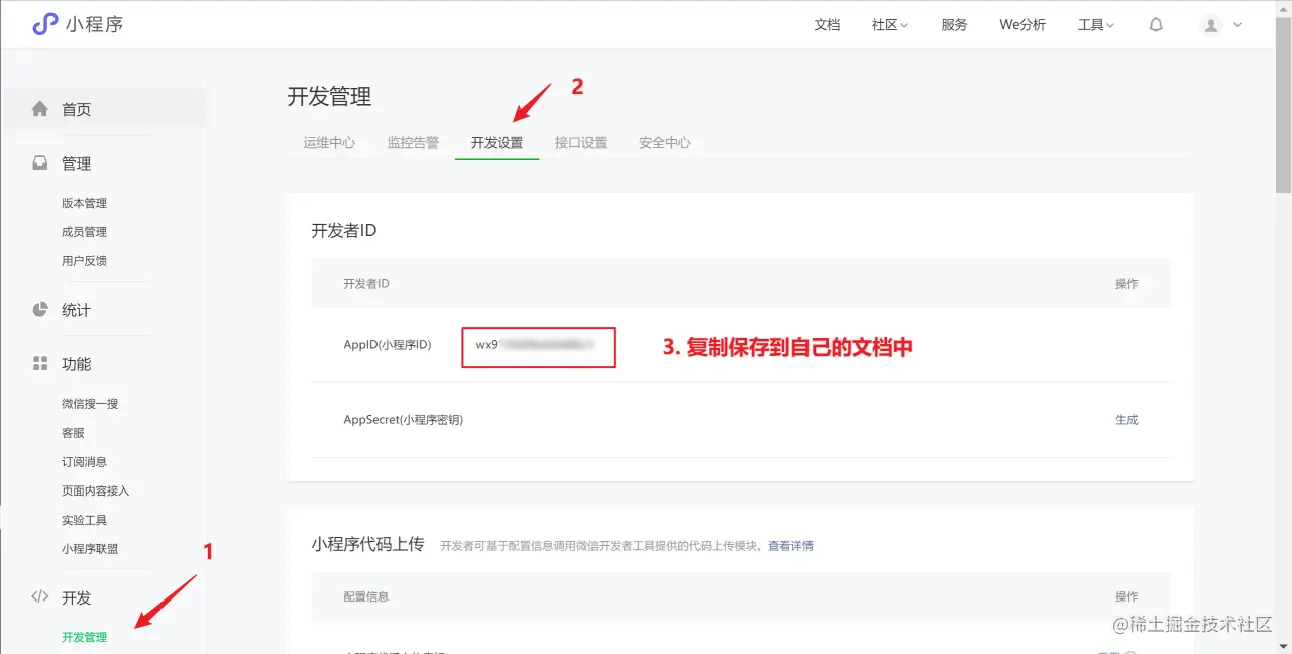The image size is (1292, 654).
Task: Click the 小程序 logo icon
Action: pos(45,24)
